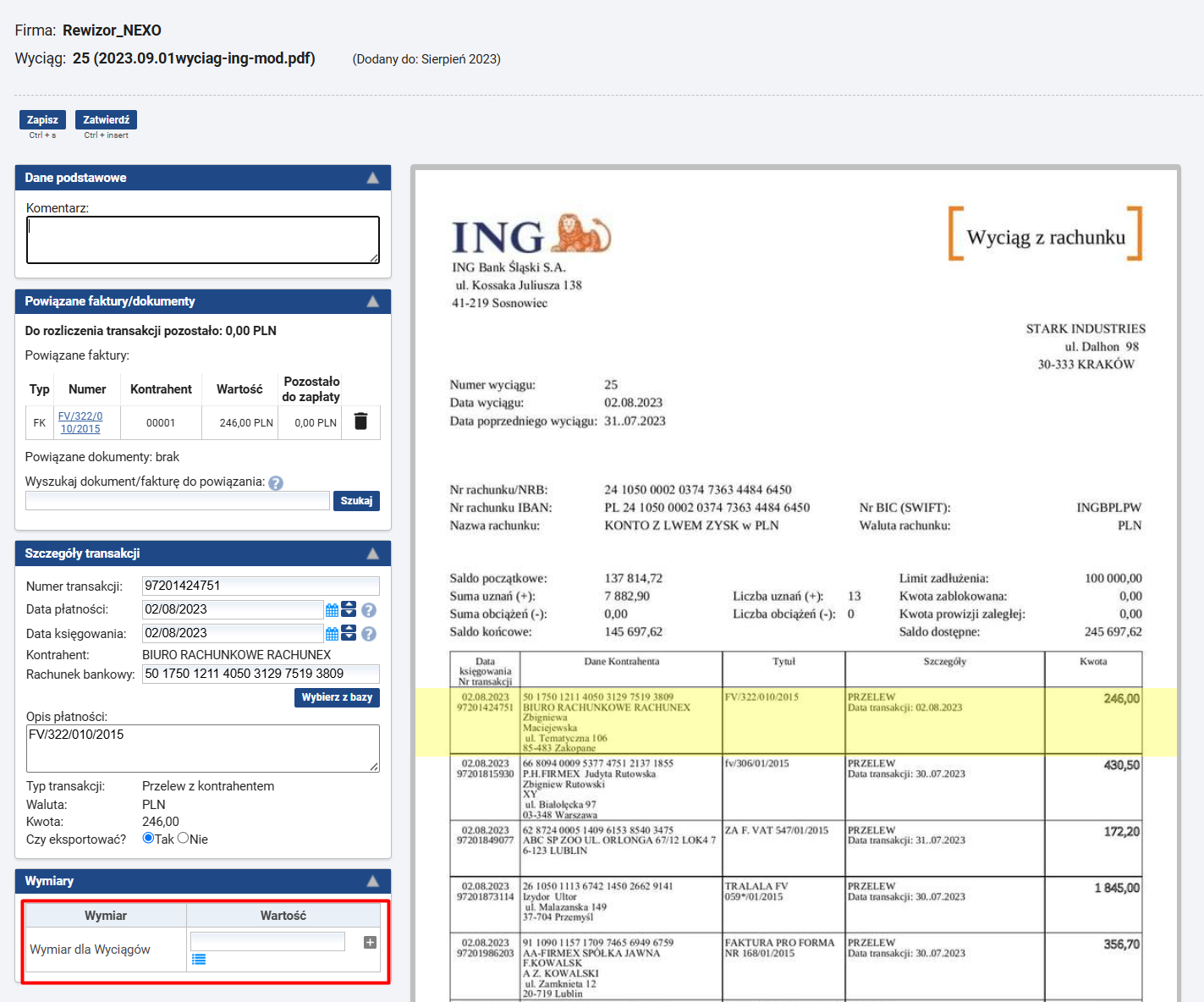Click the Opis płatności text area
The image size is (1204, 1002).
coord(203,748)
